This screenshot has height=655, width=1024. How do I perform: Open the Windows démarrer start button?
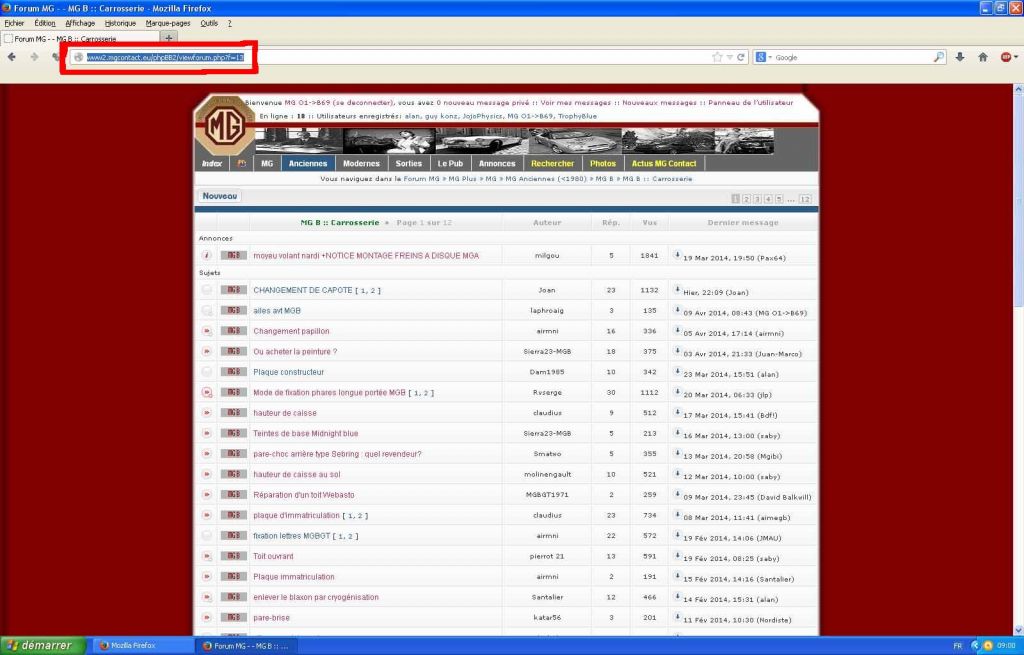coord(42,645)
